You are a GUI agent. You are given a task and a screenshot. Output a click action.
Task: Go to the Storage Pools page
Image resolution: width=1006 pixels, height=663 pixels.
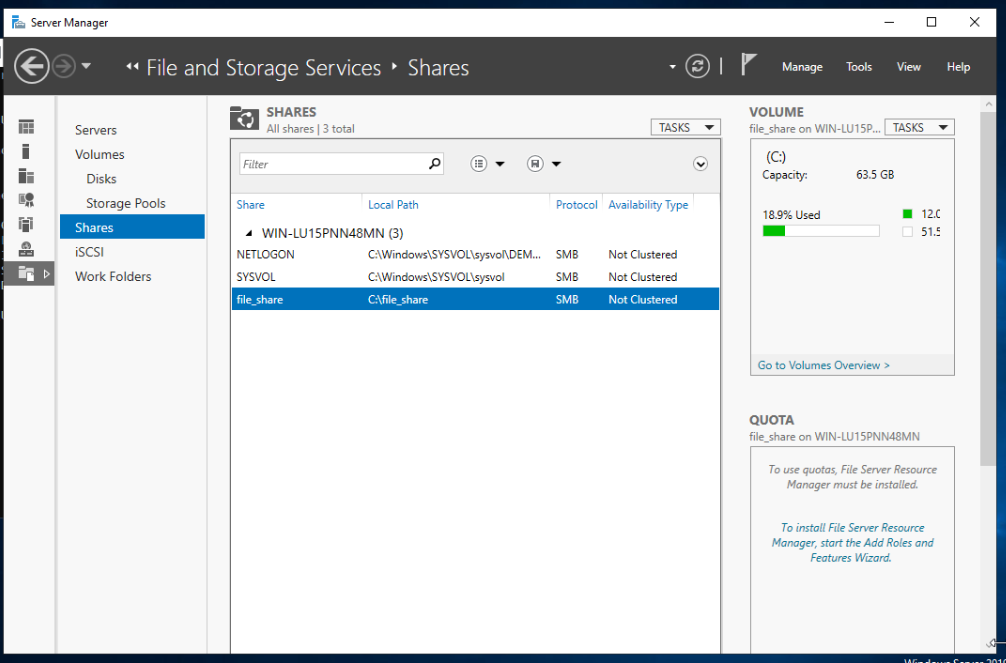pyautogui.click(x=125, y=203)
